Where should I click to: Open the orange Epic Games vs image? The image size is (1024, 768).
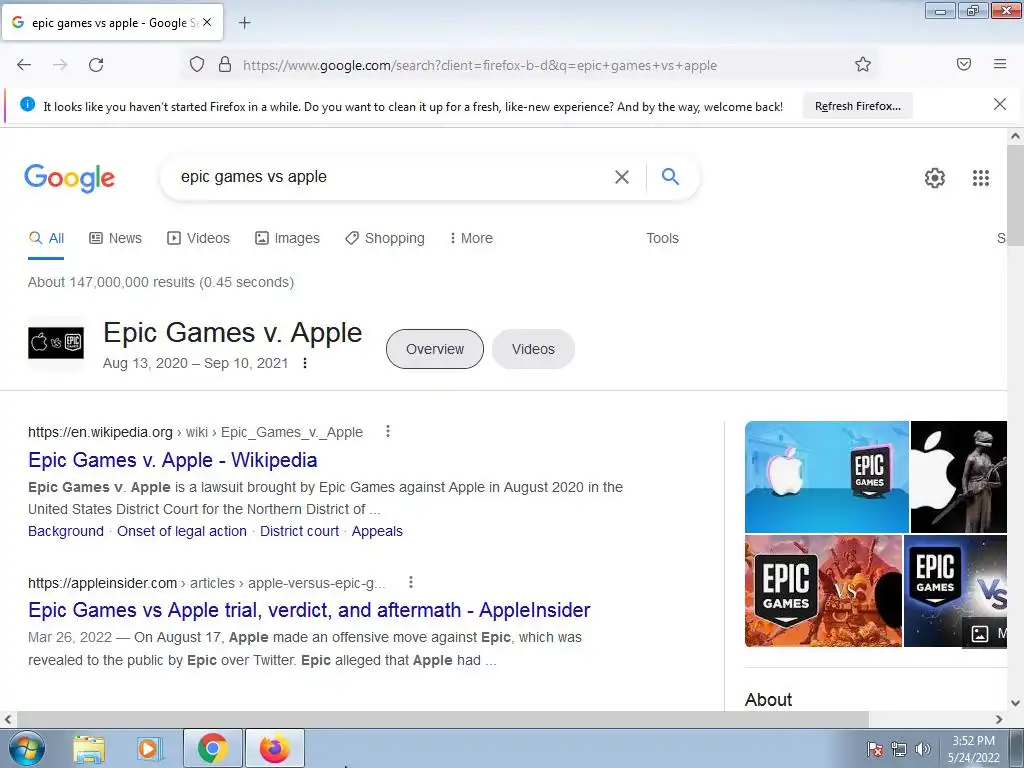pos(824,591)
